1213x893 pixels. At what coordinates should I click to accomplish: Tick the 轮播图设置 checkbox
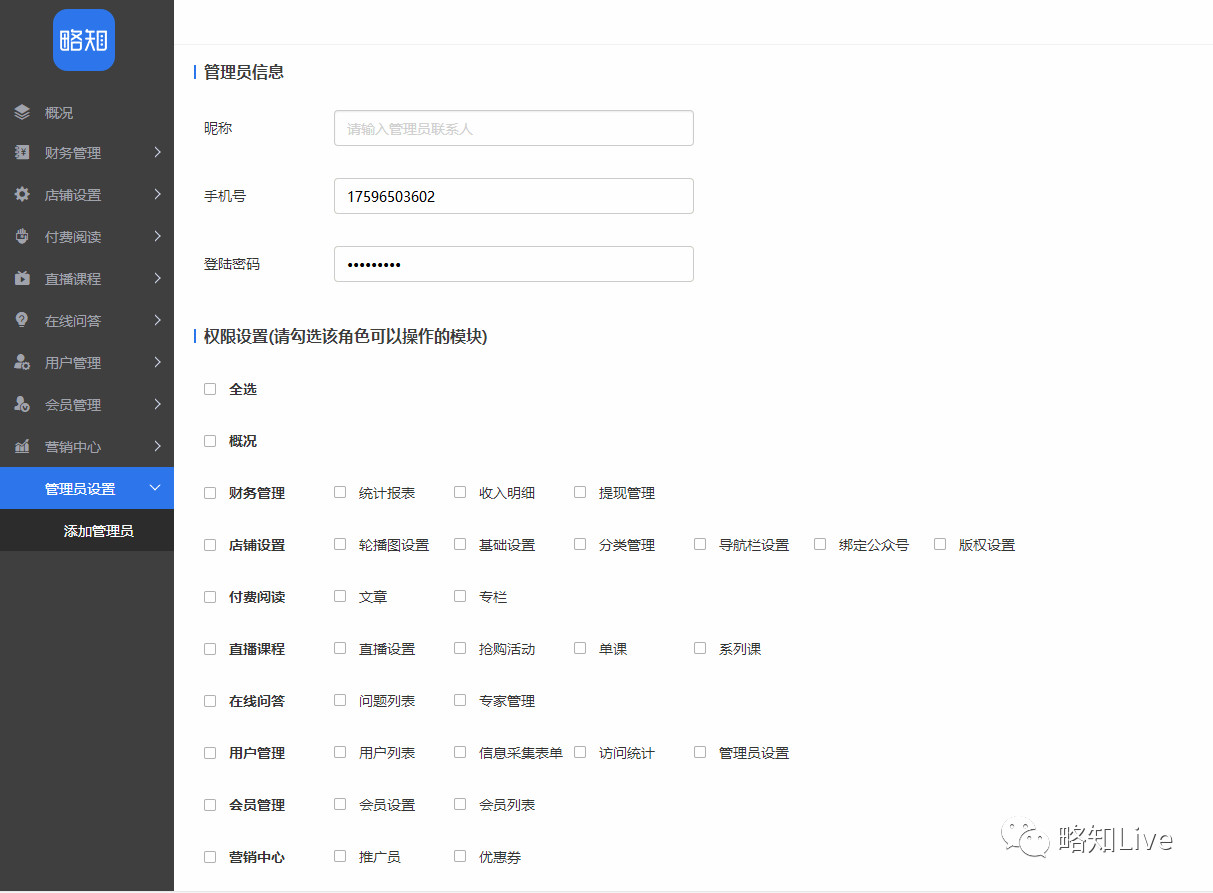pyautogui.click(x=340, y=544)
